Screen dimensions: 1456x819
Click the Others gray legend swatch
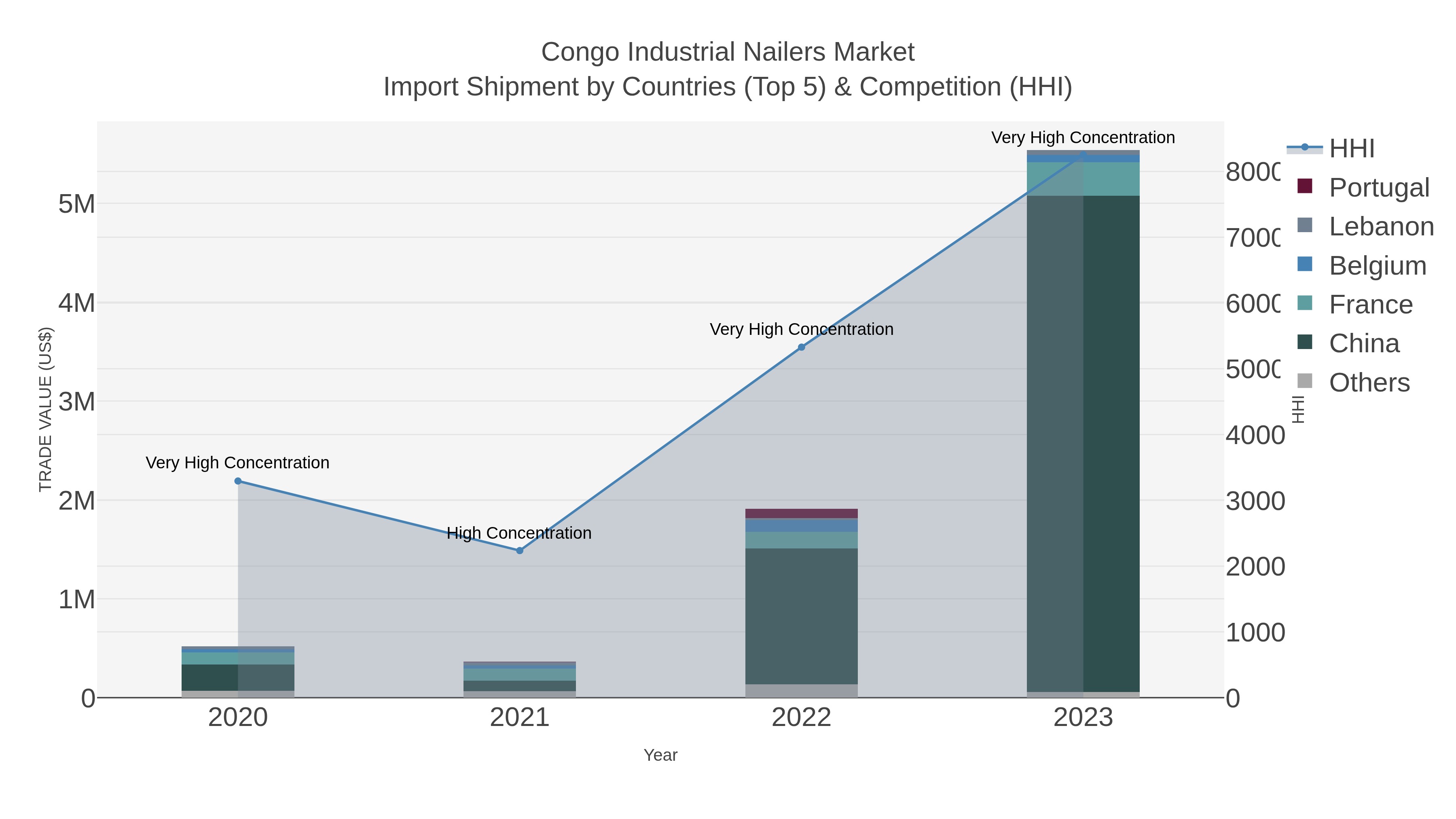point(1304,381)
